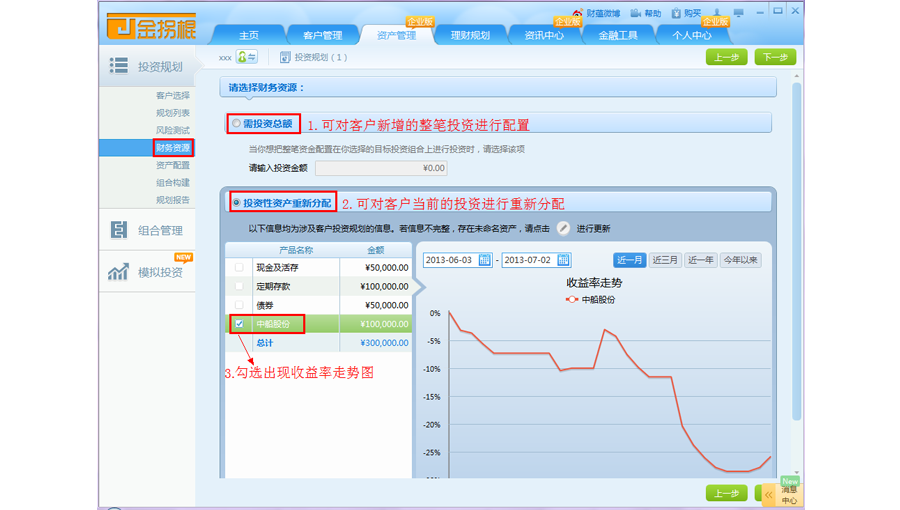Uncheck the 中船股份 checkbox
The width and height of the screenshot is (900, 510).
point(238,324)
